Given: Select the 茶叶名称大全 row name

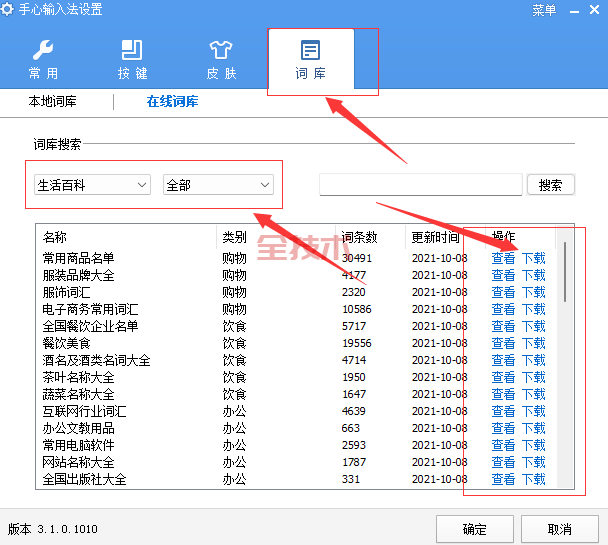Looking at the screenshot, I should click(78, 377).
